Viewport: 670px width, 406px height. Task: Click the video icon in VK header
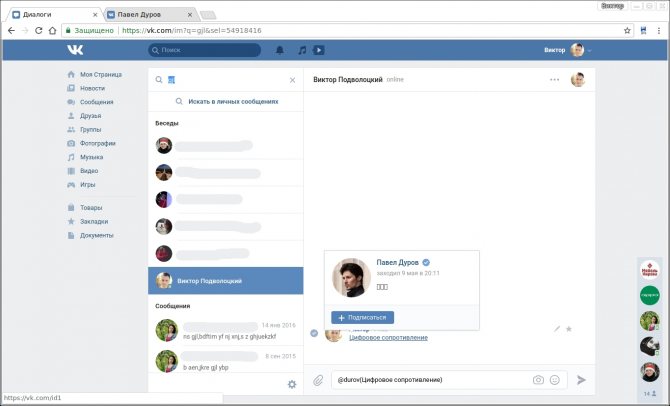pyautogui.click(x=318, y=50)
